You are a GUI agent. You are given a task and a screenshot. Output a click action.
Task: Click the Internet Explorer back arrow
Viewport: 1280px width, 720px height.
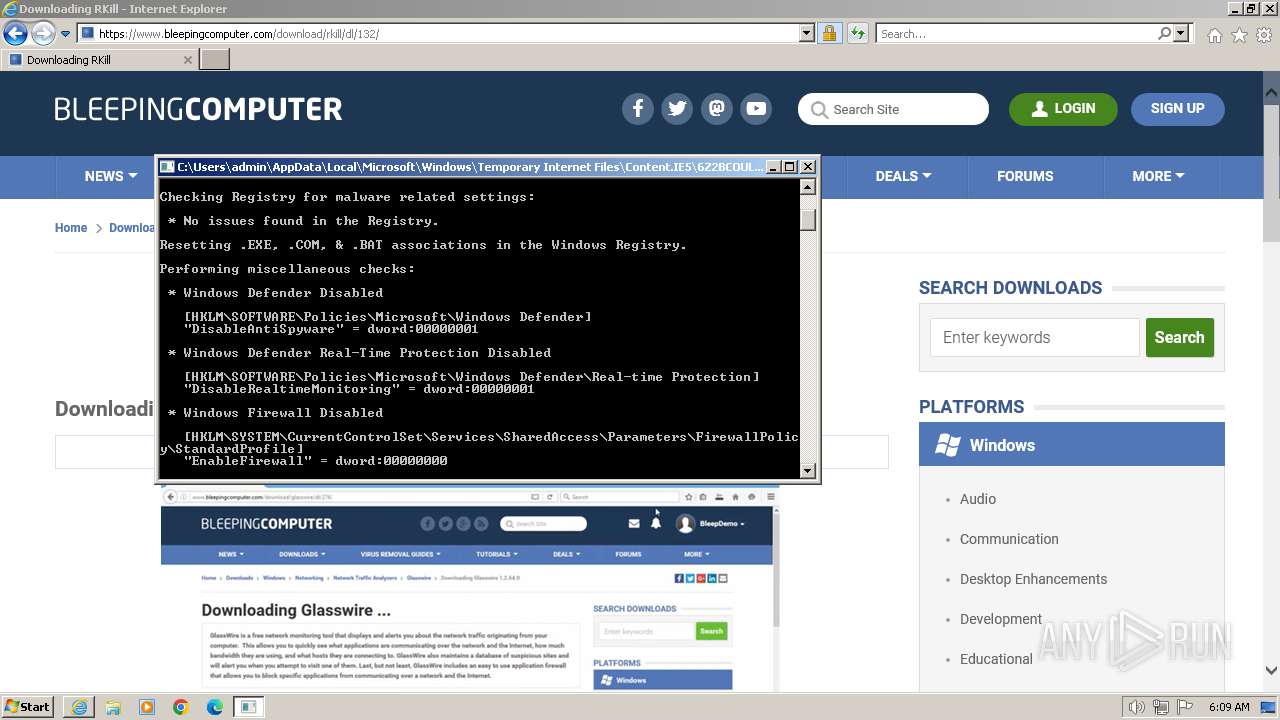pos(15,34)
